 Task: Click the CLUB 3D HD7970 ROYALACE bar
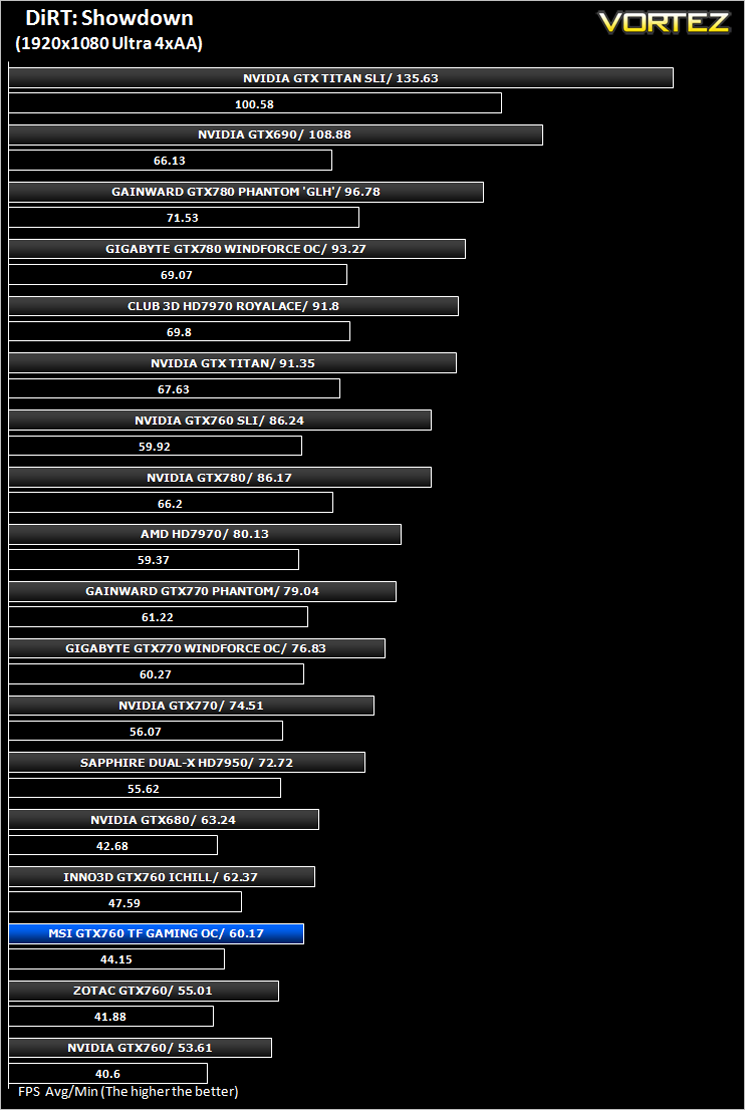tap(233, 307)
